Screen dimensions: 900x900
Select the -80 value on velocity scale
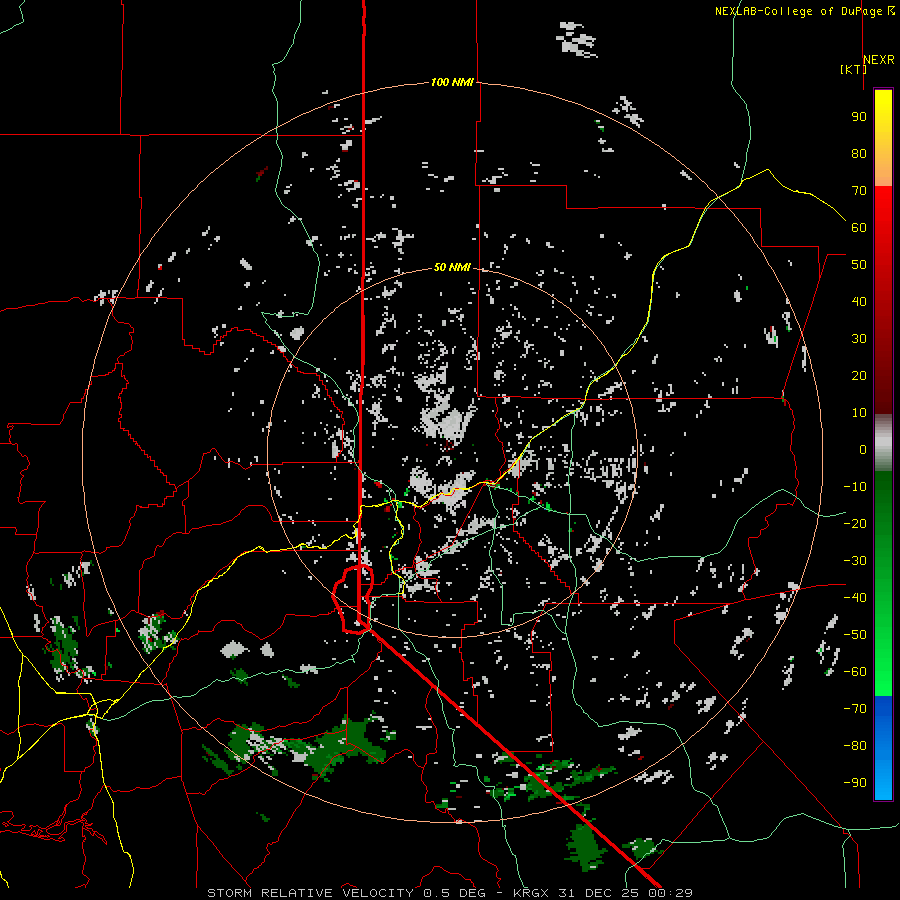(855, 746)
